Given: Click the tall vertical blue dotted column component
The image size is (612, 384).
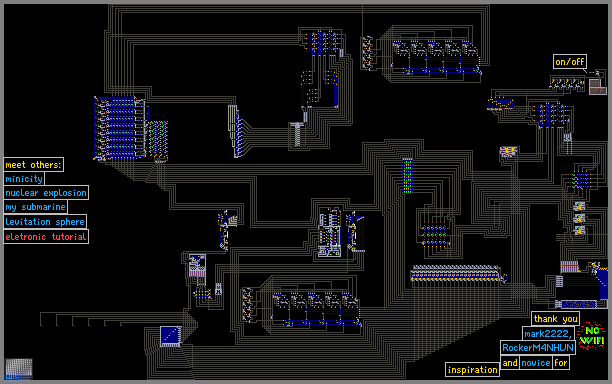Looking at the screenshot, I should click(x=407, y=176).
